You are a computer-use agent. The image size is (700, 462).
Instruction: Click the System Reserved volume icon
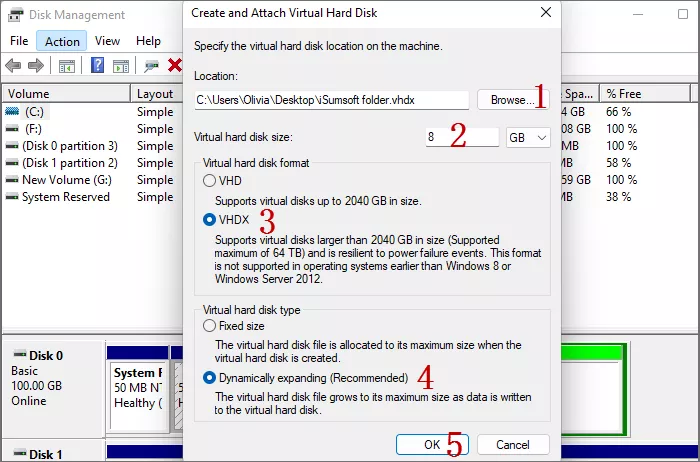tap(12, 197)
